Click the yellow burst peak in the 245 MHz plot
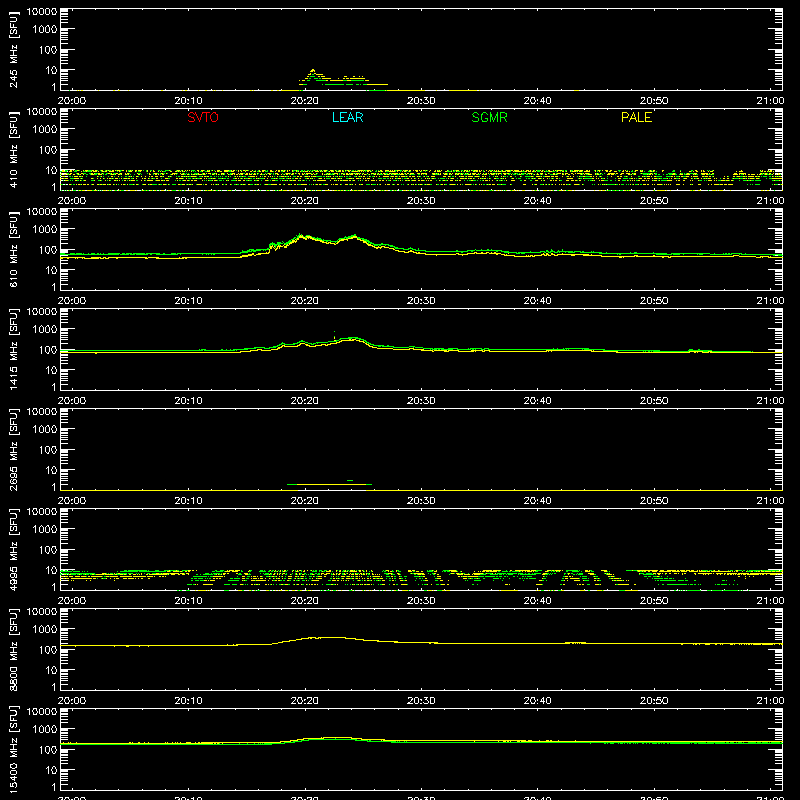Viewport: 800px width, 800px height. tap(313, 70)
